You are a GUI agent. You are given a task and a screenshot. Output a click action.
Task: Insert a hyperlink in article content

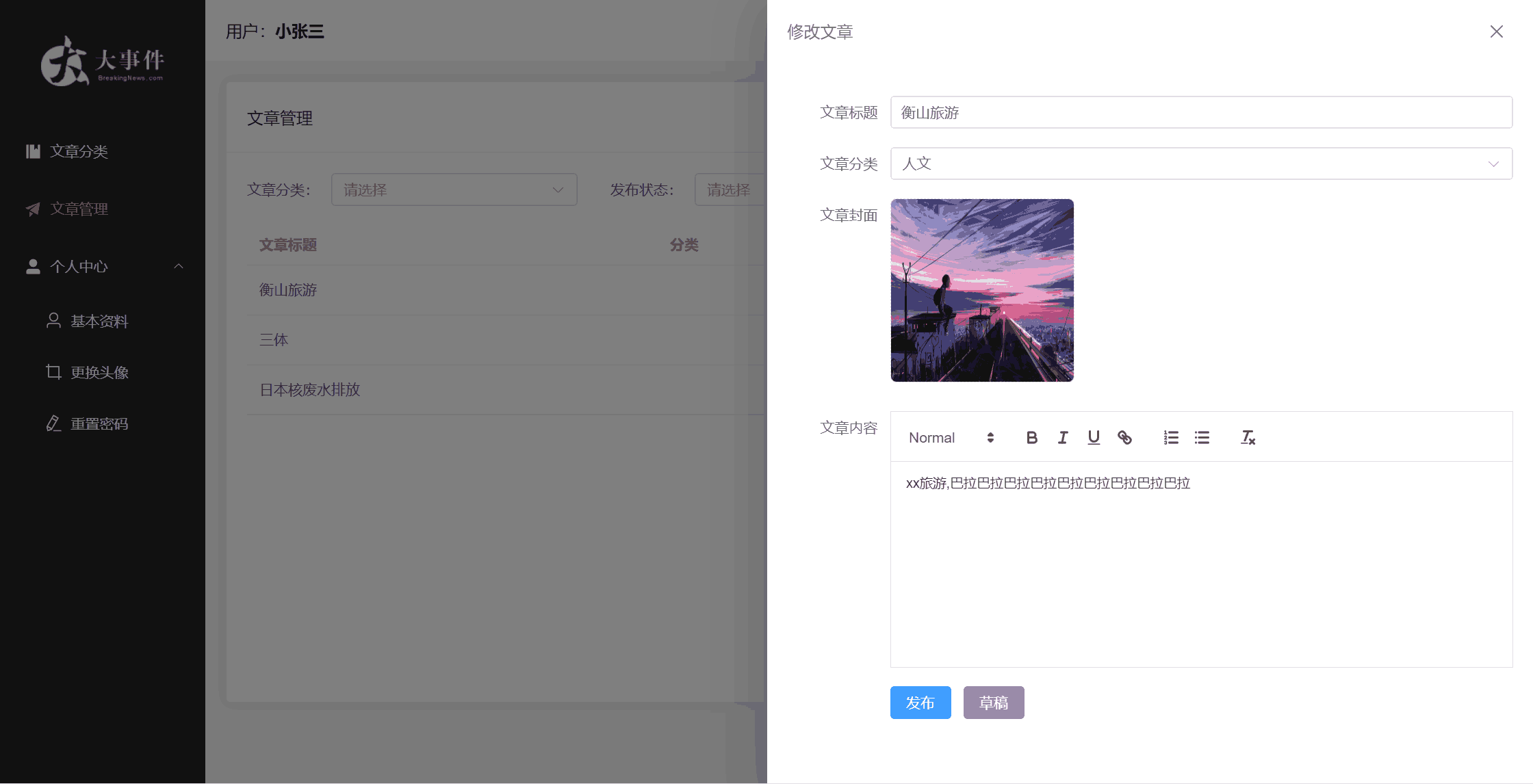(x=1124, y=438)
